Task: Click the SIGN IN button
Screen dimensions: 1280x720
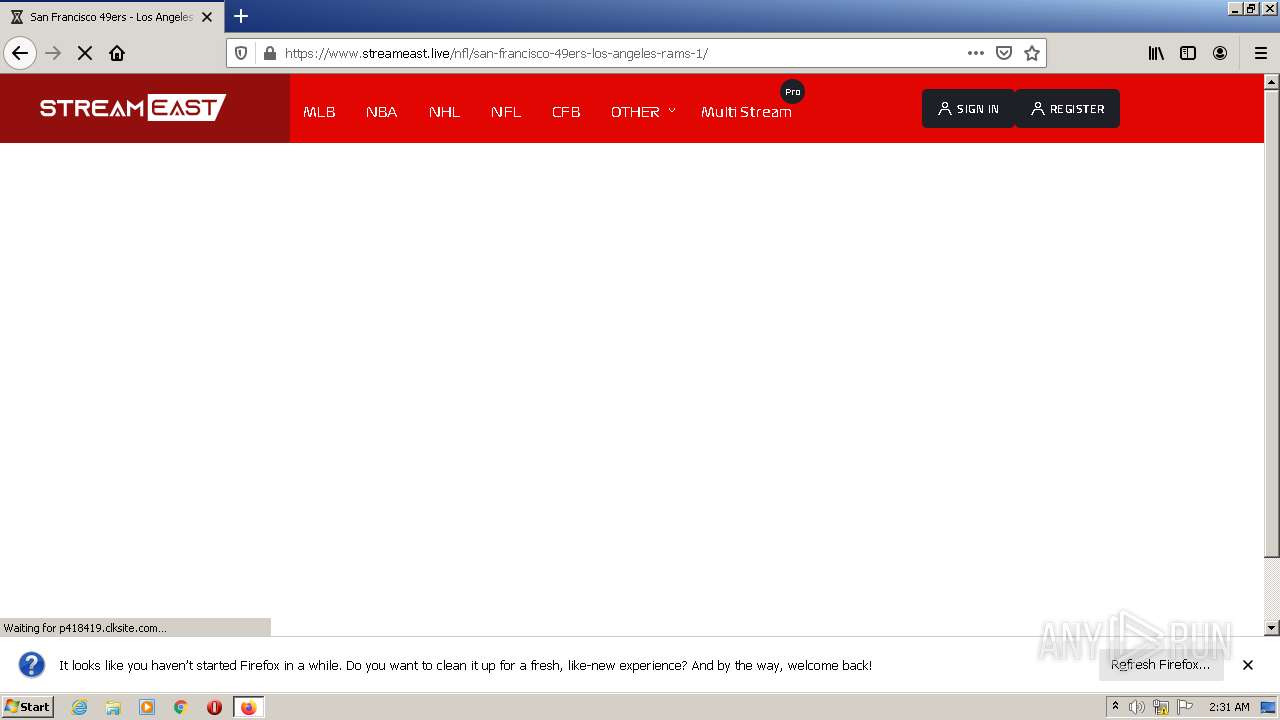Action: point(968,109)
